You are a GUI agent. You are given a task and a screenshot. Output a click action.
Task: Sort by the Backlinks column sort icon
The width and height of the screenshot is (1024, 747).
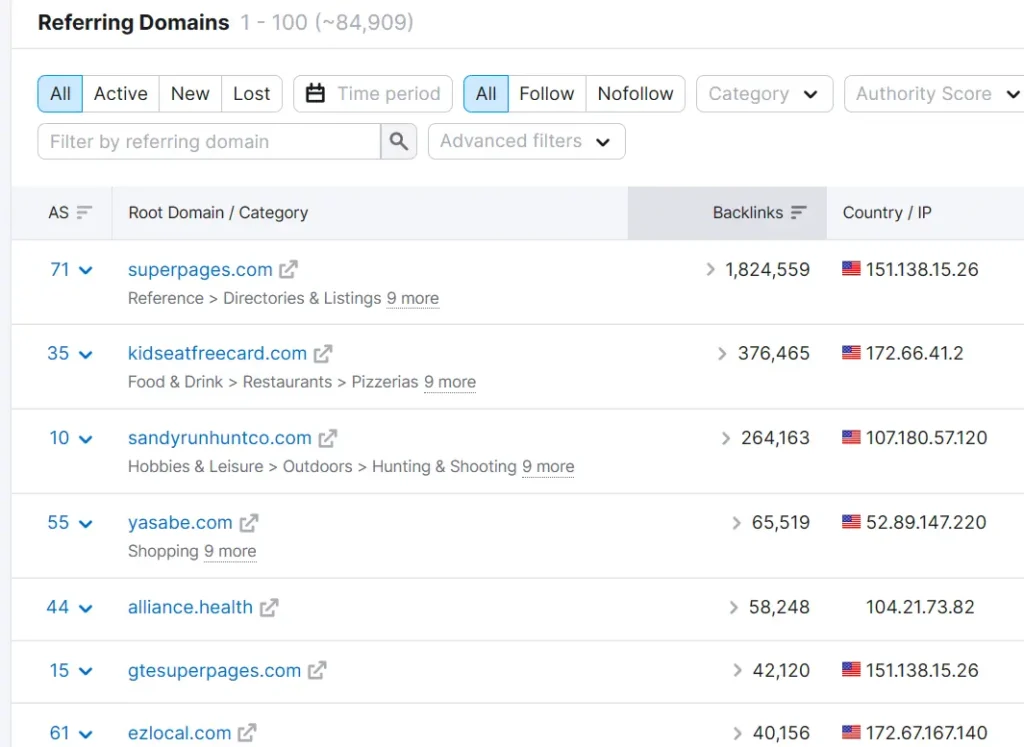coord(799,212)
